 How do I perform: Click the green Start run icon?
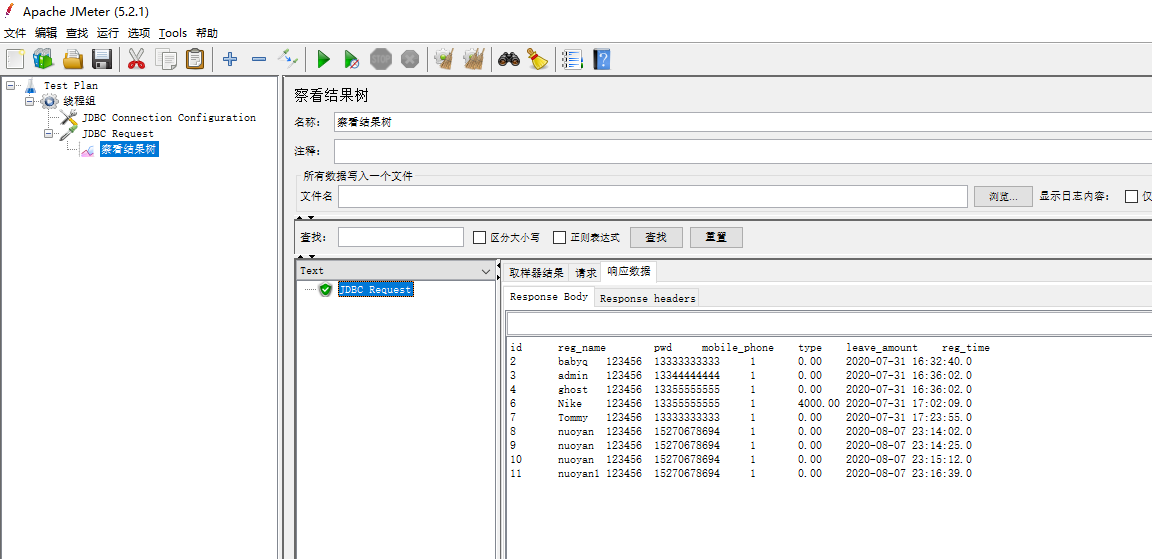tap(323, 59)
